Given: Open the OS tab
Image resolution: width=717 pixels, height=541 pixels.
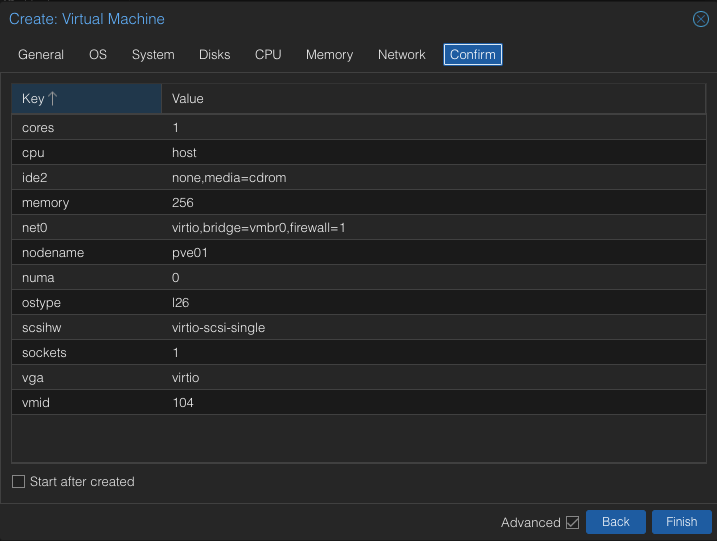Looking at the screenshot, I should 98,55.
